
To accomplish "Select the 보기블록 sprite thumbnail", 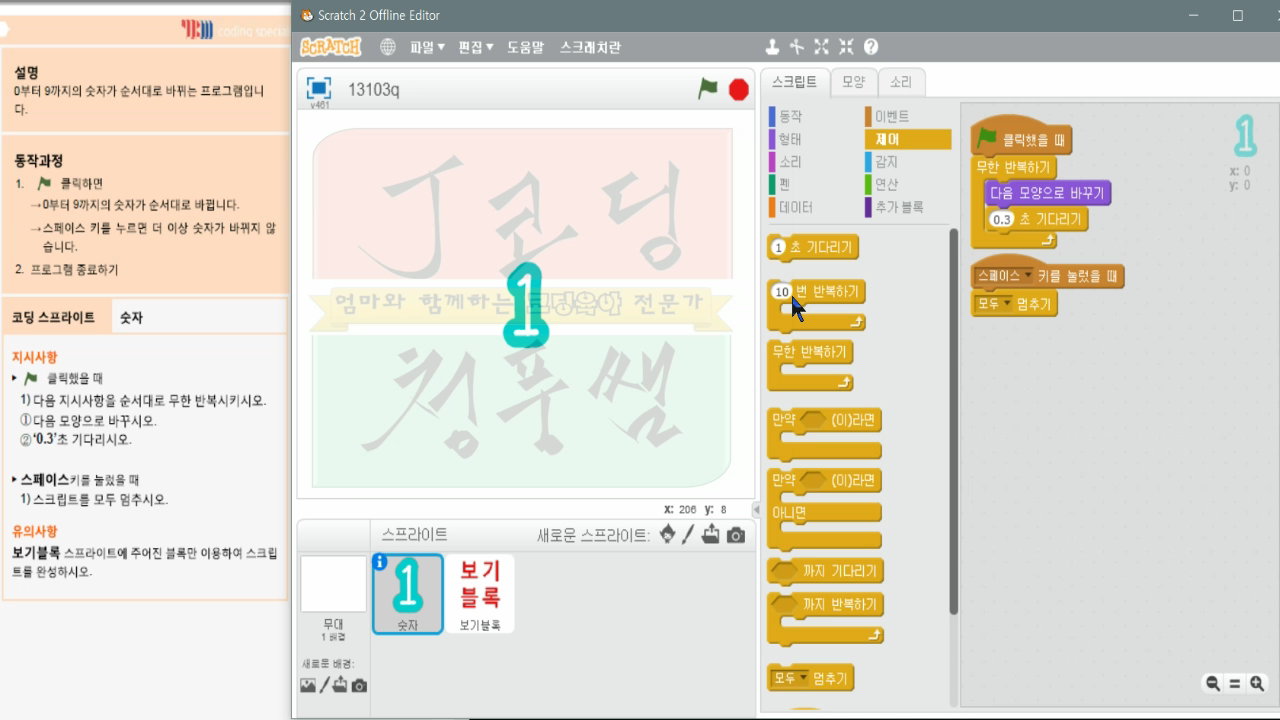I will tap(480, 594).
